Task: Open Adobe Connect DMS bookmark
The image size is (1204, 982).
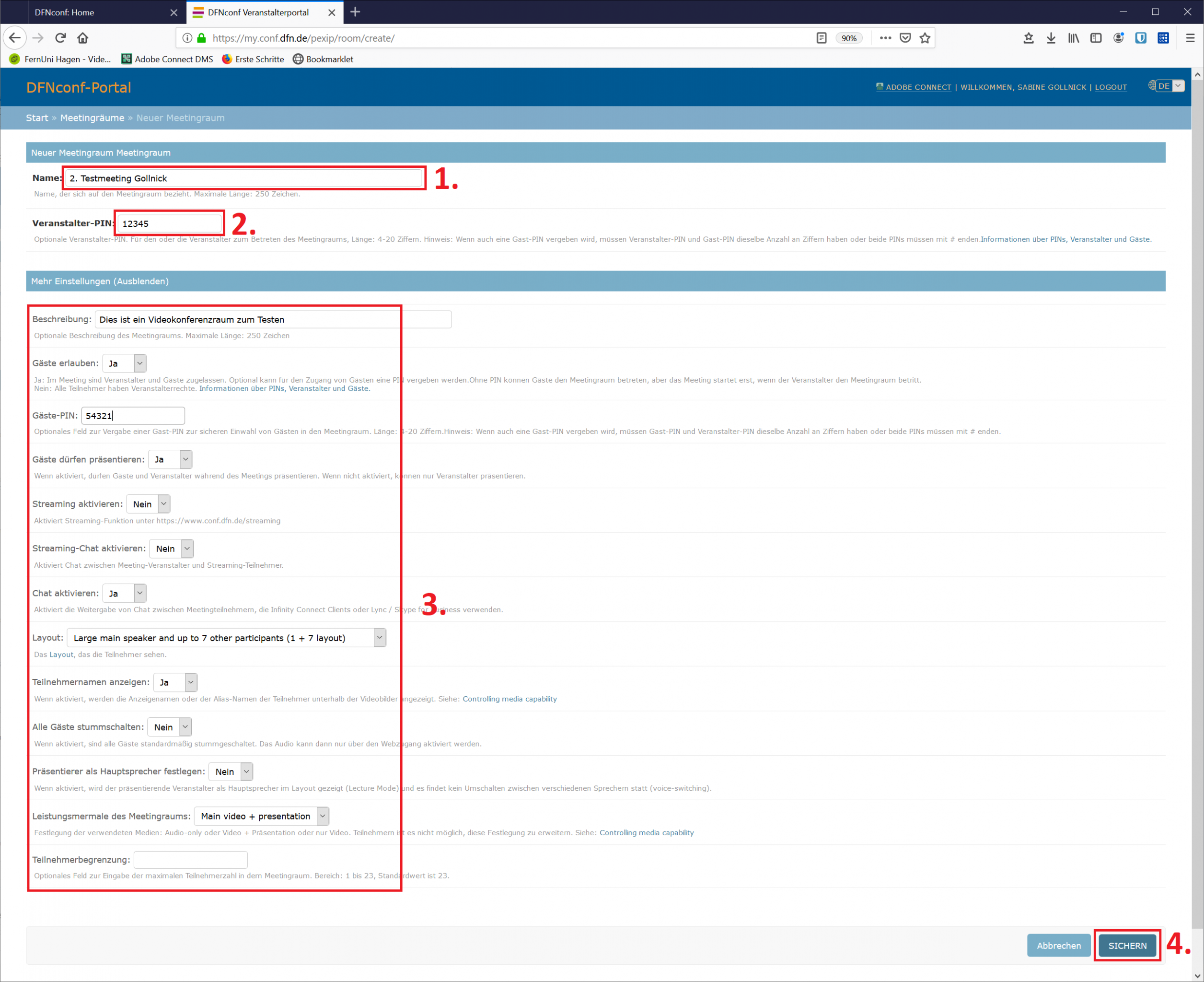Action: click(167, 59)
